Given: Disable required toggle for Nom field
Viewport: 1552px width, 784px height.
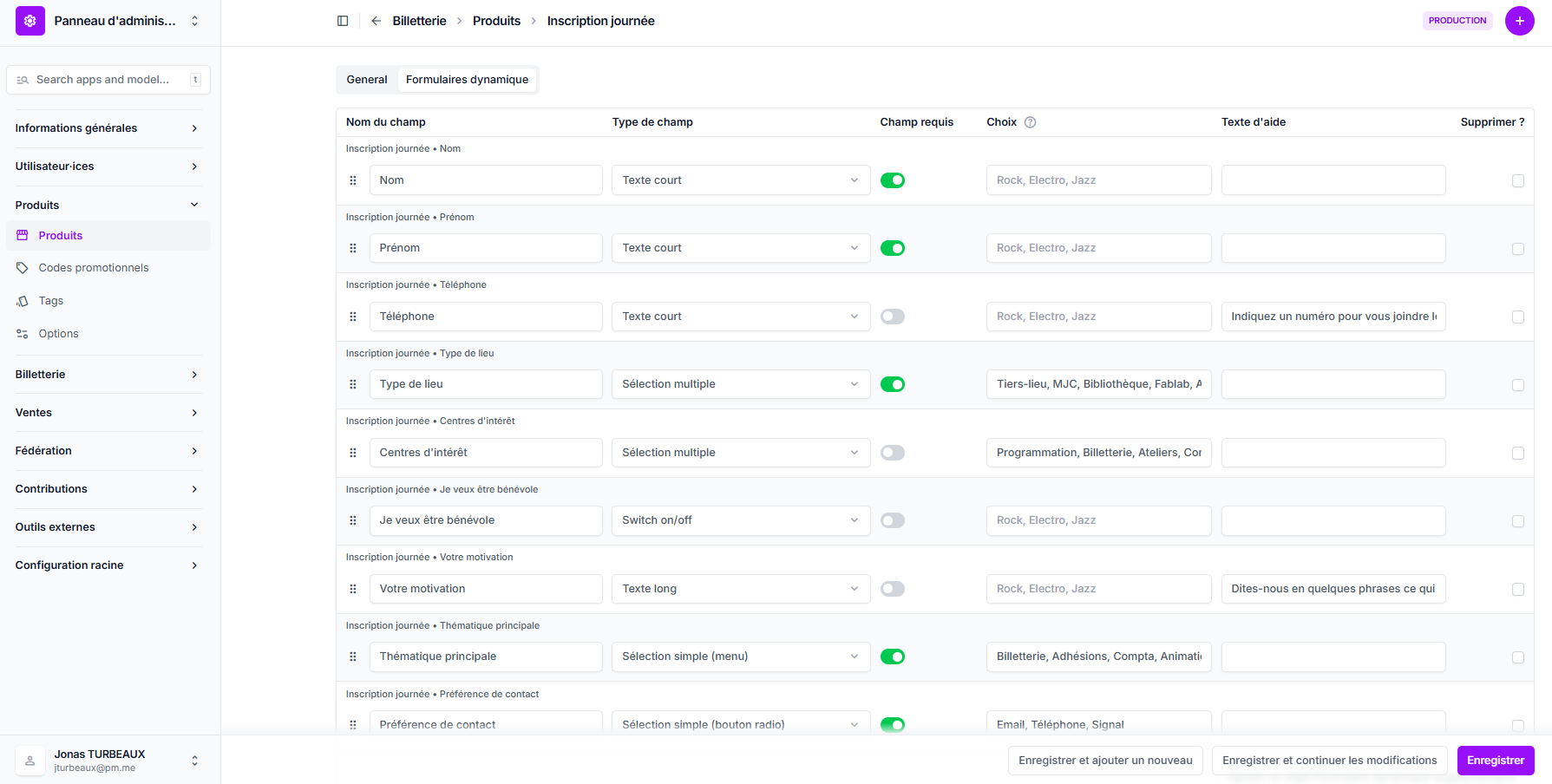Looking at the screenshot, I should [x=892, y=180].
